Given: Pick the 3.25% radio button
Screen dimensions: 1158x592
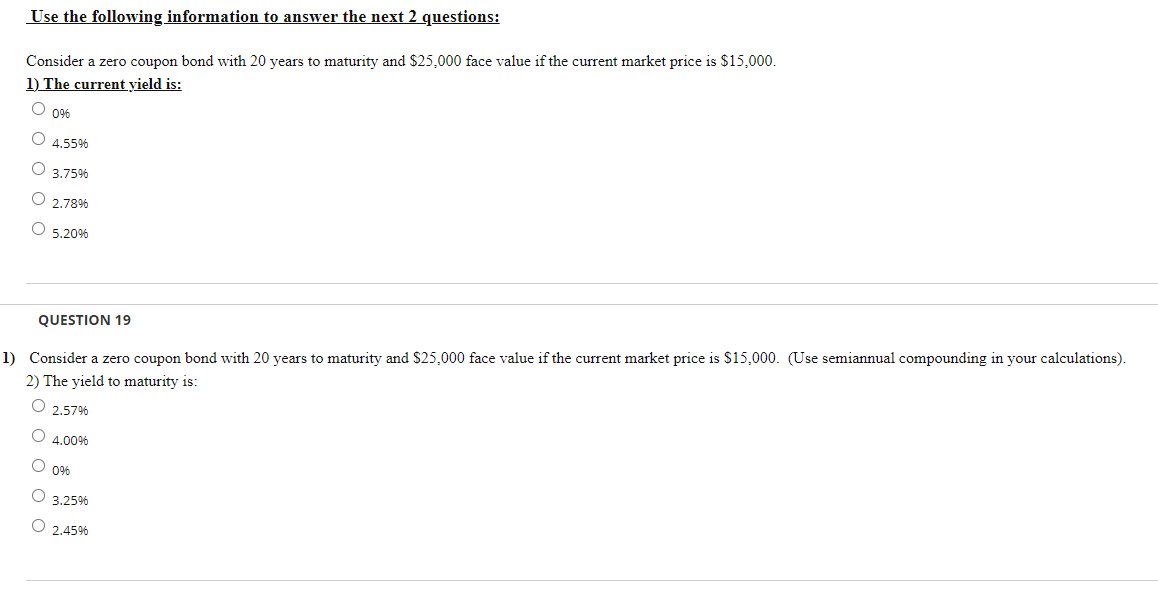Looking at the screenshot, I should 38,495.
